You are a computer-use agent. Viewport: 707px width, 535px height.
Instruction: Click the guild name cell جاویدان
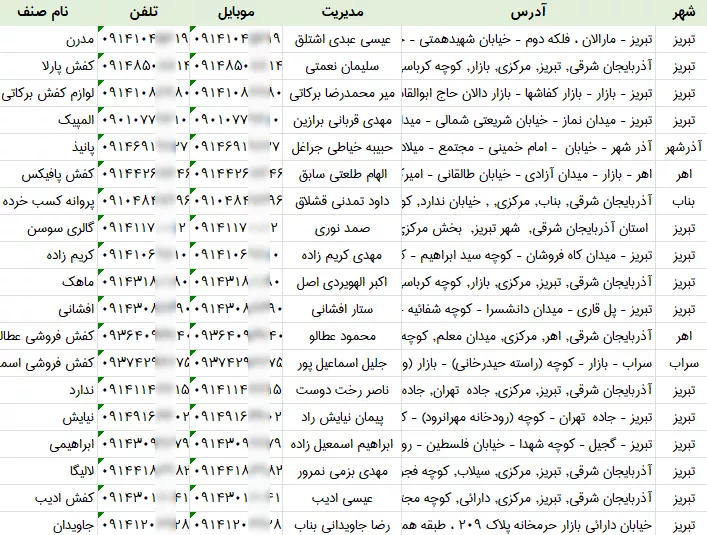tap(49, 525)
